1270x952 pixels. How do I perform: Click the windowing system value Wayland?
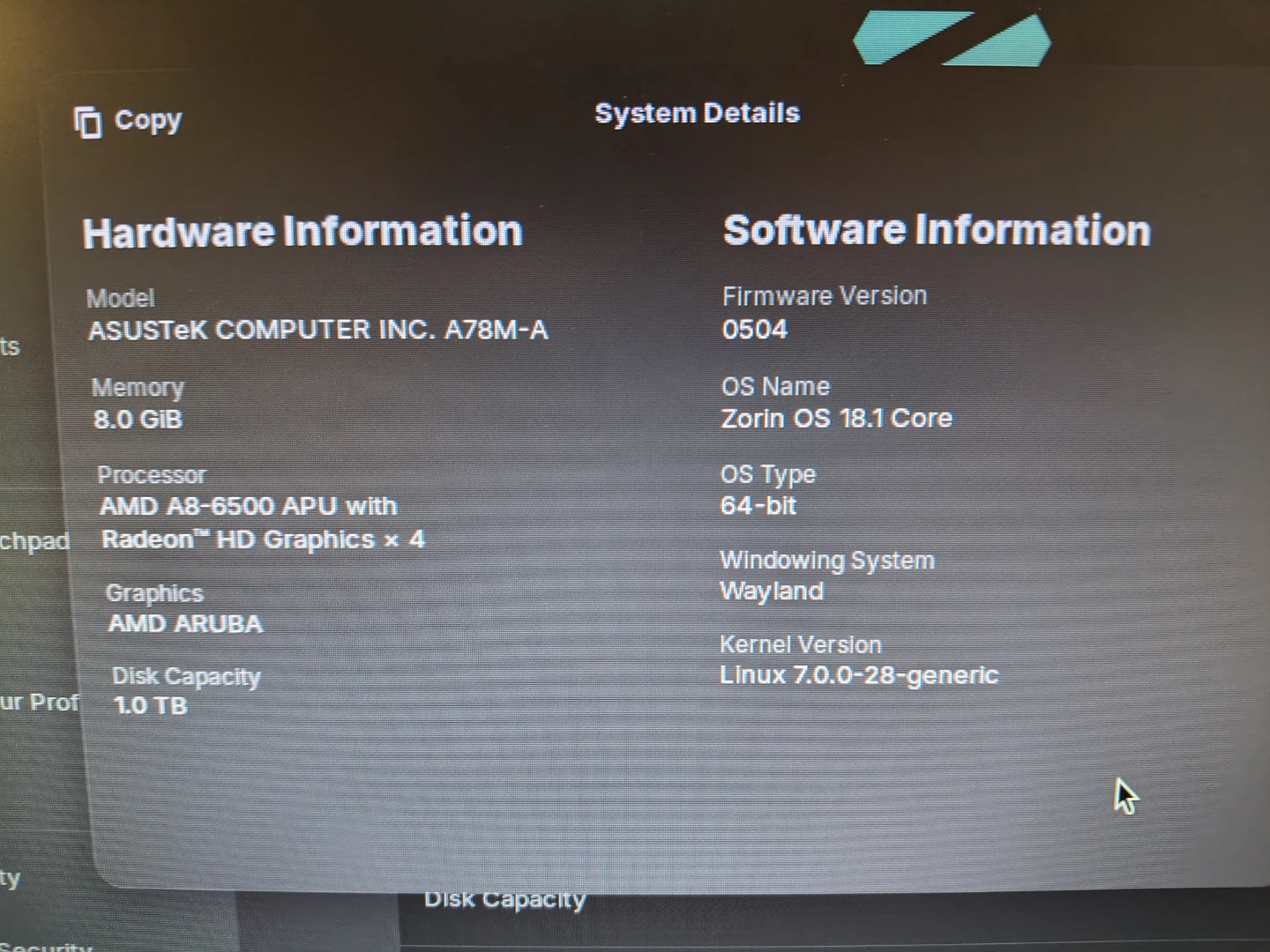772,591
